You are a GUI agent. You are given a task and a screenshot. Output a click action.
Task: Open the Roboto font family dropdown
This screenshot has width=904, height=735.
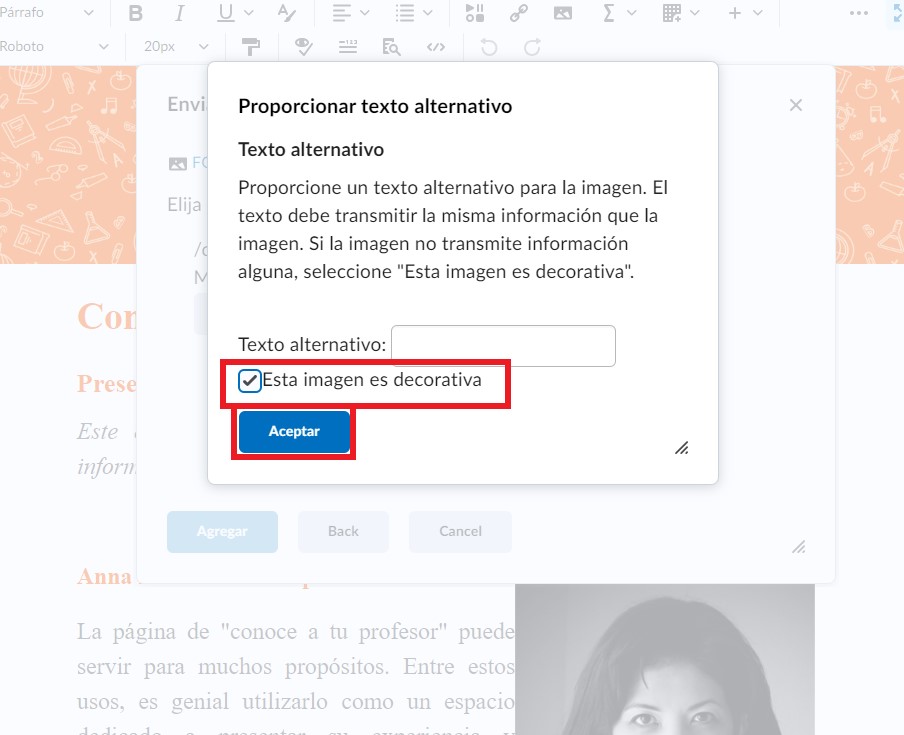click(x=56, y=47)
